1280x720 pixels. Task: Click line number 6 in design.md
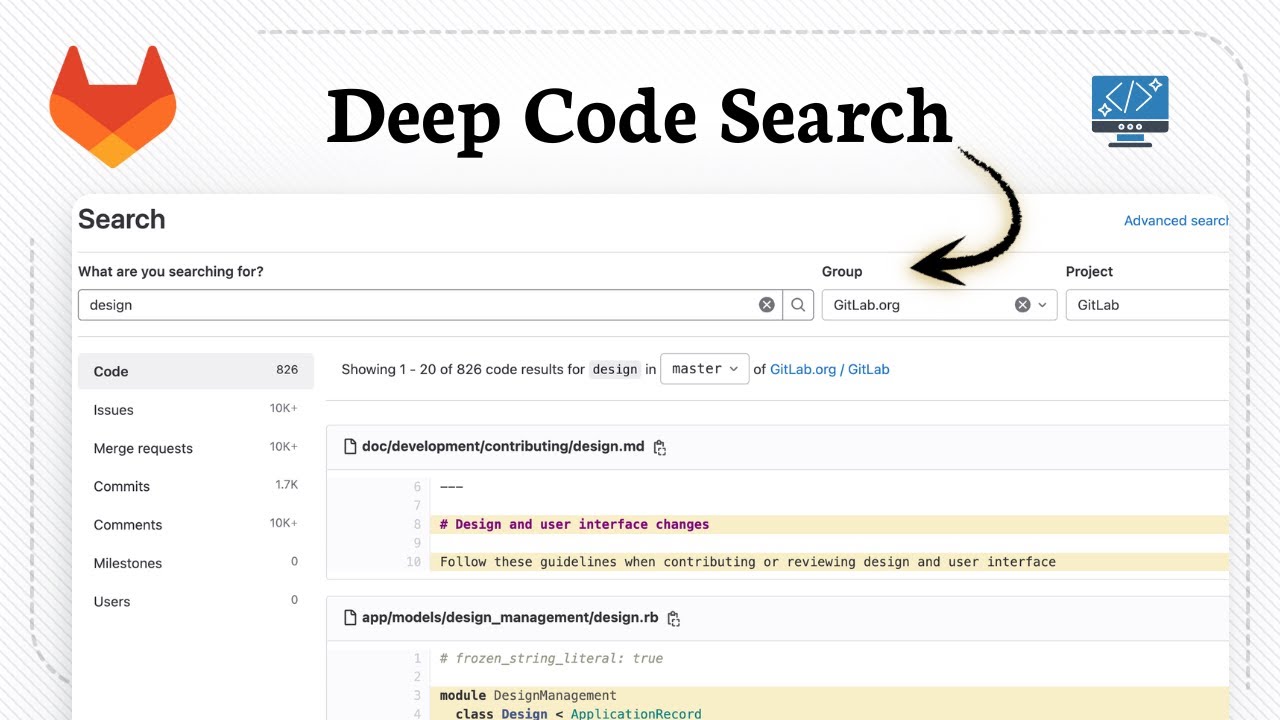point(417,487)
